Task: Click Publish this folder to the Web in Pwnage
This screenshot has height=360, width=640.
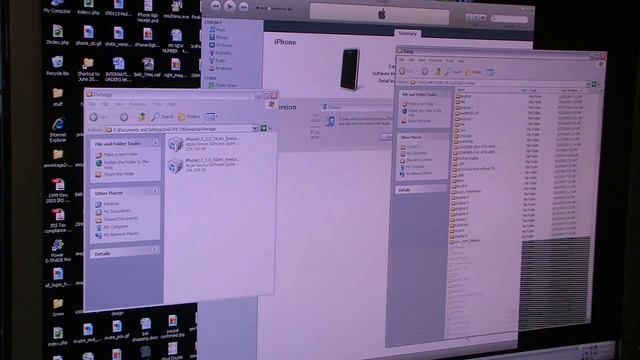Action: tap(121, 164)
